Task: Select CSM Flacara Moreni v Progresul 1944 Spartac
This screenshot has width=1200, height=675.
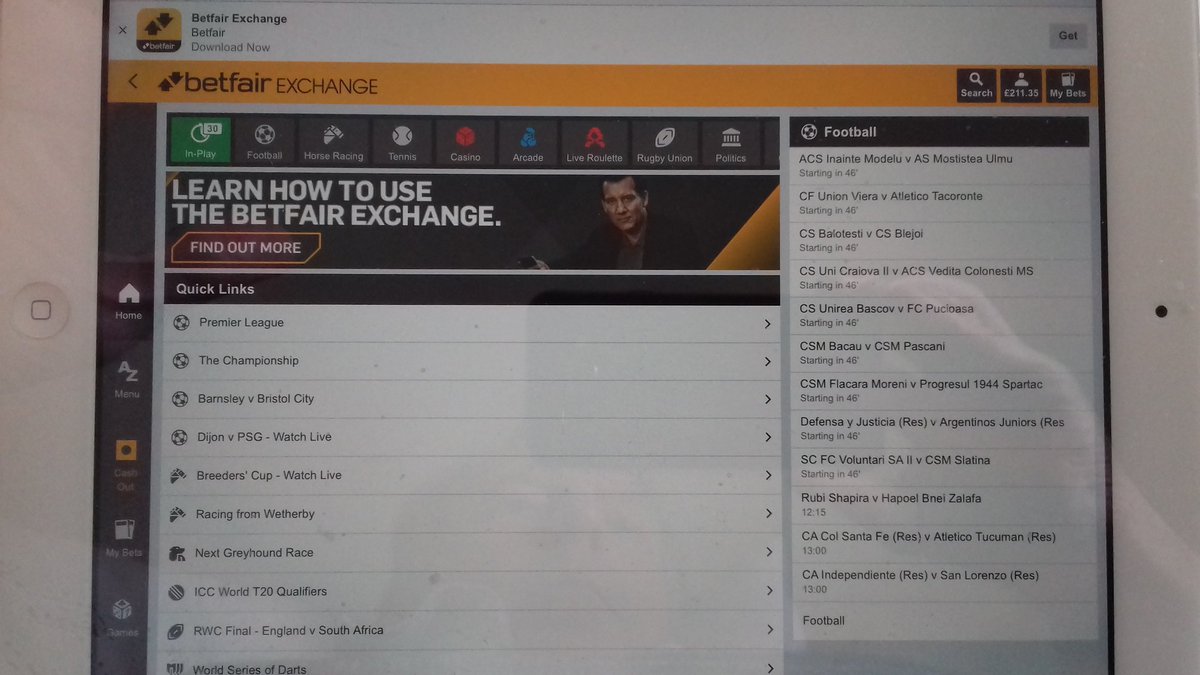Action: 942,391
